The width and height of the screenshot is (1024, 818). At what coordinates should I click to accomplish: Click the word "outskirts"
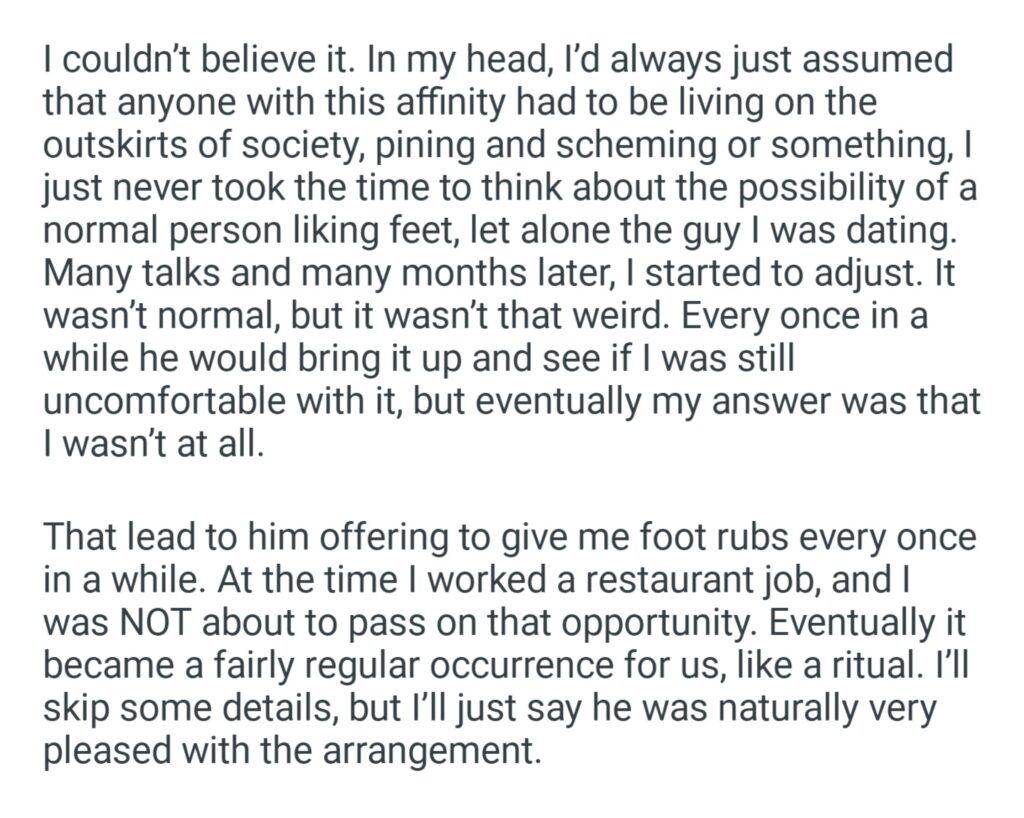[x=123, y=144]
